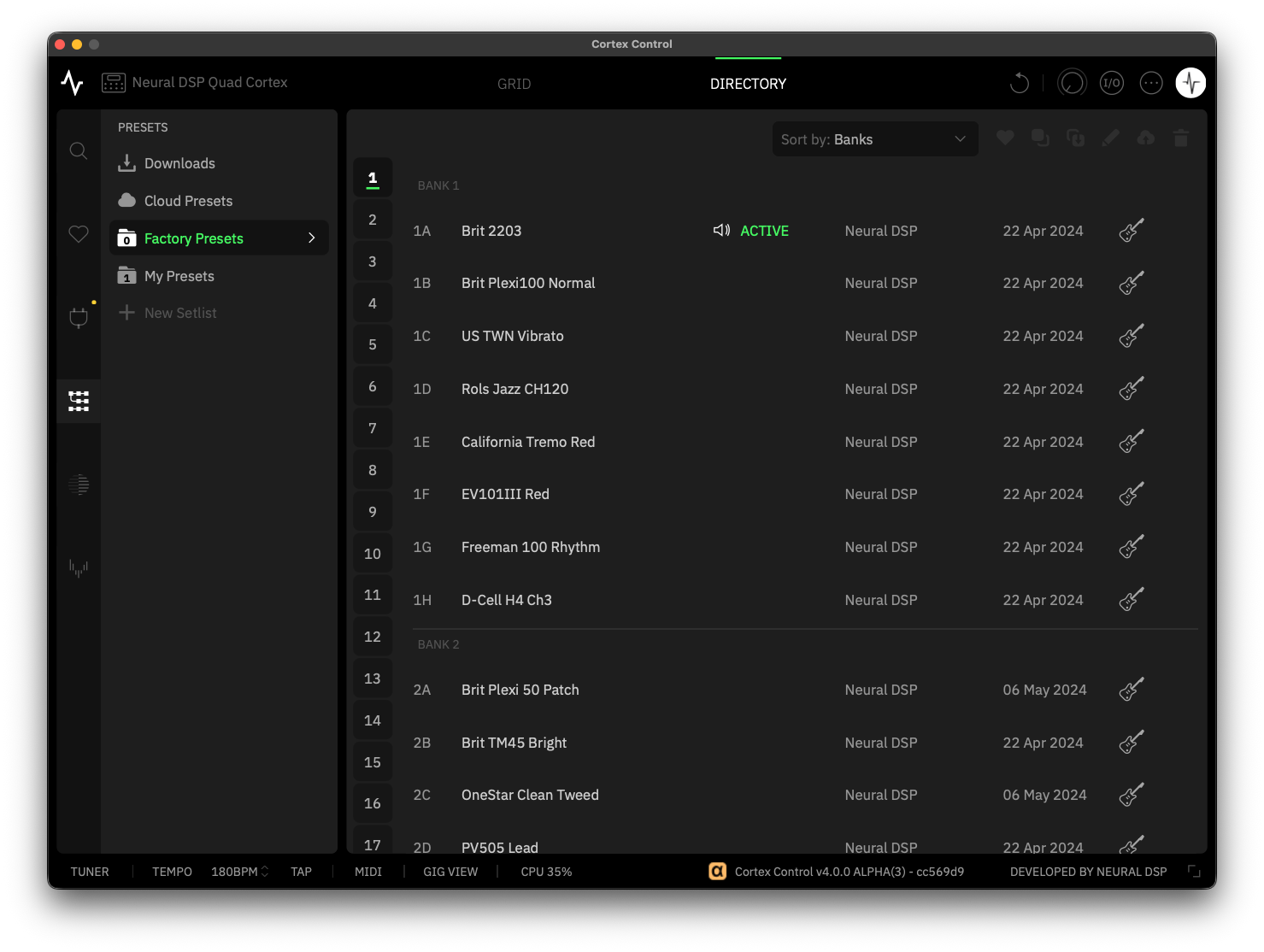Open the striped circle sidebar icon
Viewport: 1264px width, 952px height.
click(79, 485)
